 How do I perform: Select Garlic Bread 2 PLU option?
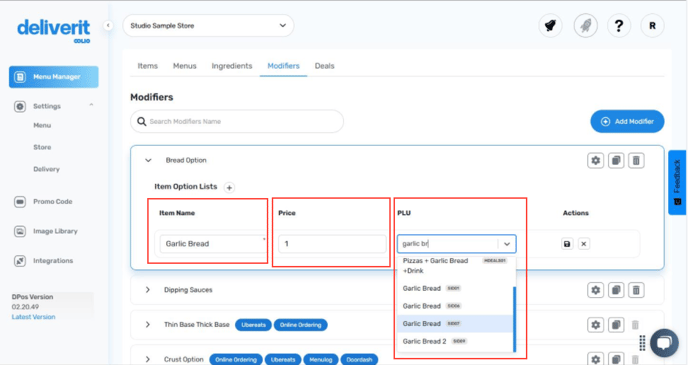tap(455, 341)
